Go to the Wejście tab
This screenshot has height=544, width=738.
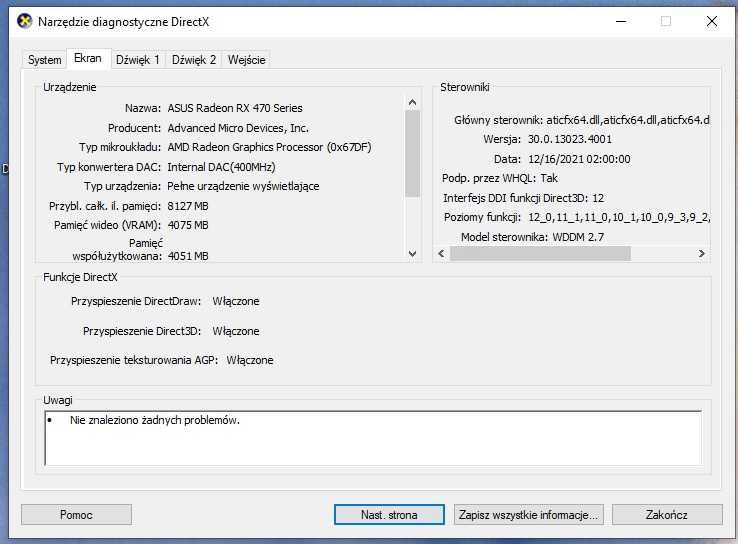[247, 60]
